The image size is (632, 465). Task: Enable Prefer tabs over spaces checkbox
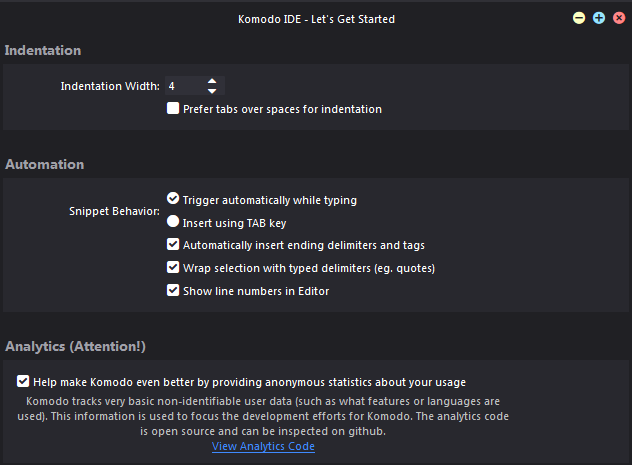point(173,109)
